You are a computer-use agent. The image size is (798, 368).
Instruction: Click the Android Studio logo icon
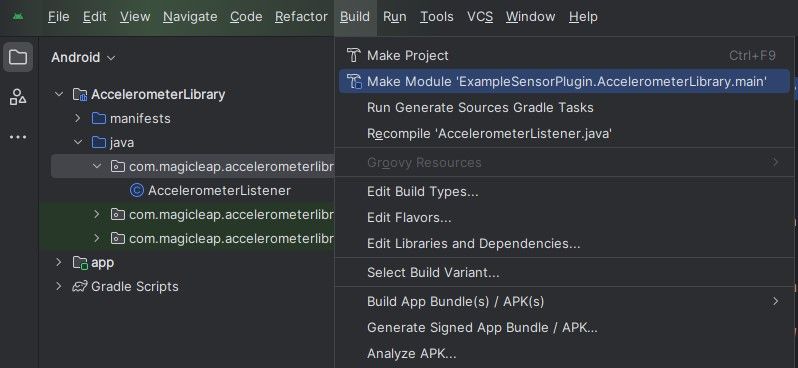(x=18, y=16)
